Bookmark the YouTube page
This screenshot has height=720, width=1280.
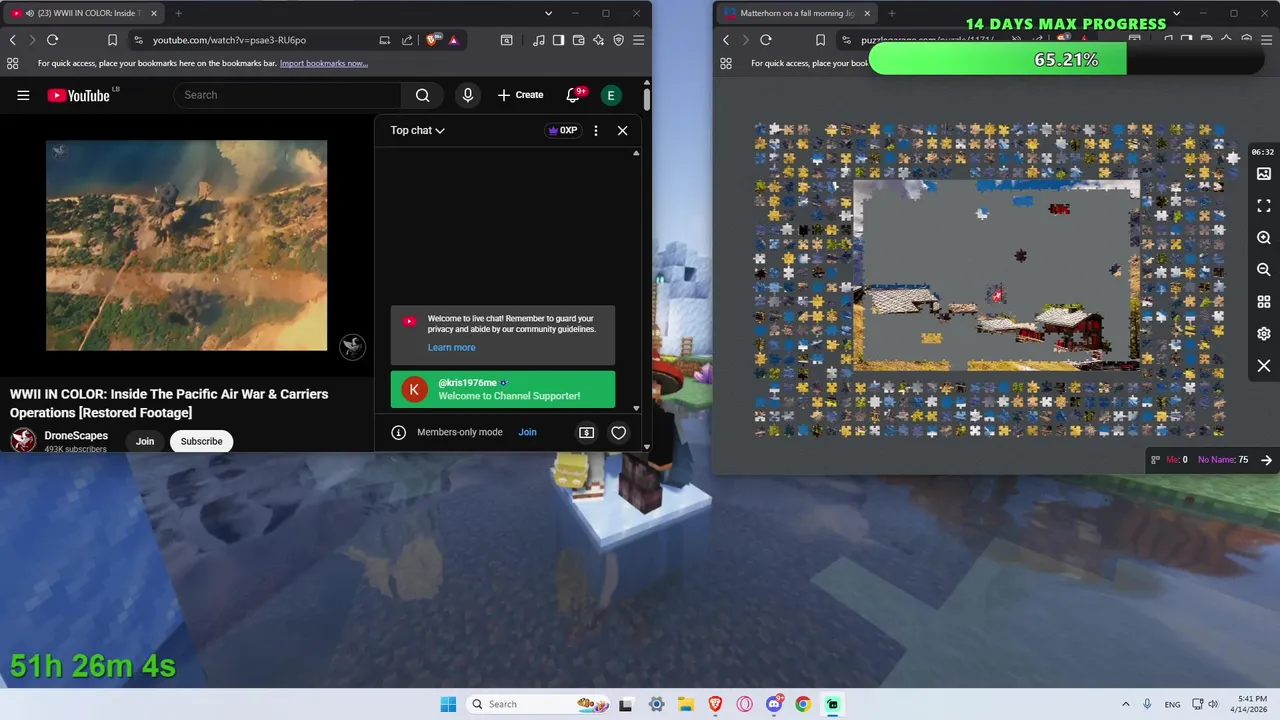112,40
